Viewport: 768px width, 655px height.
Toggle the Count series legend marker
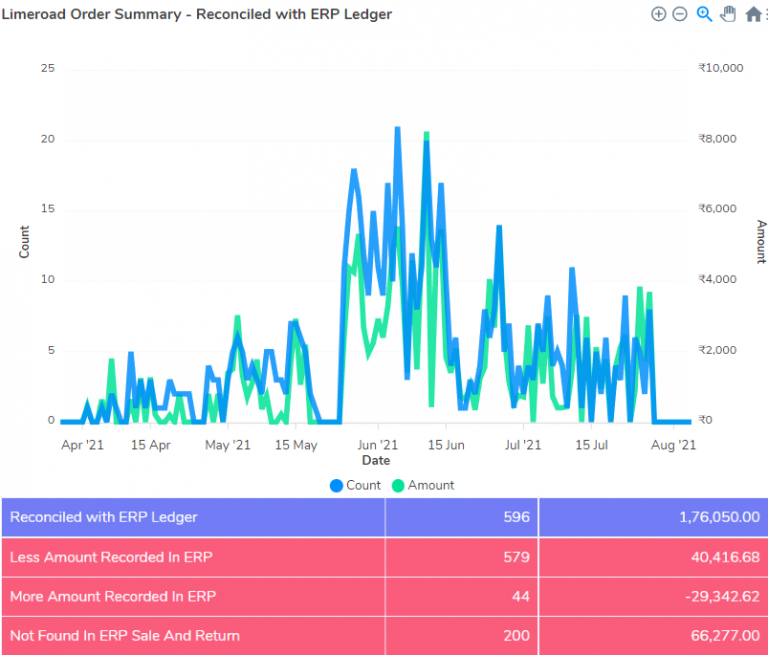click(x=336, y=485)
